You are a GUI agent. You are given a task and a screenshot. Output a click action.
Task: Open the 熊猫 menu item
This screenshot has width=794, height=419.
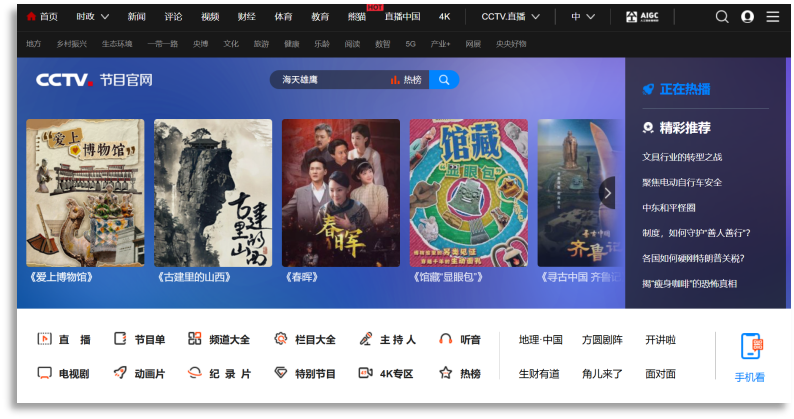[x=357, y=17]
